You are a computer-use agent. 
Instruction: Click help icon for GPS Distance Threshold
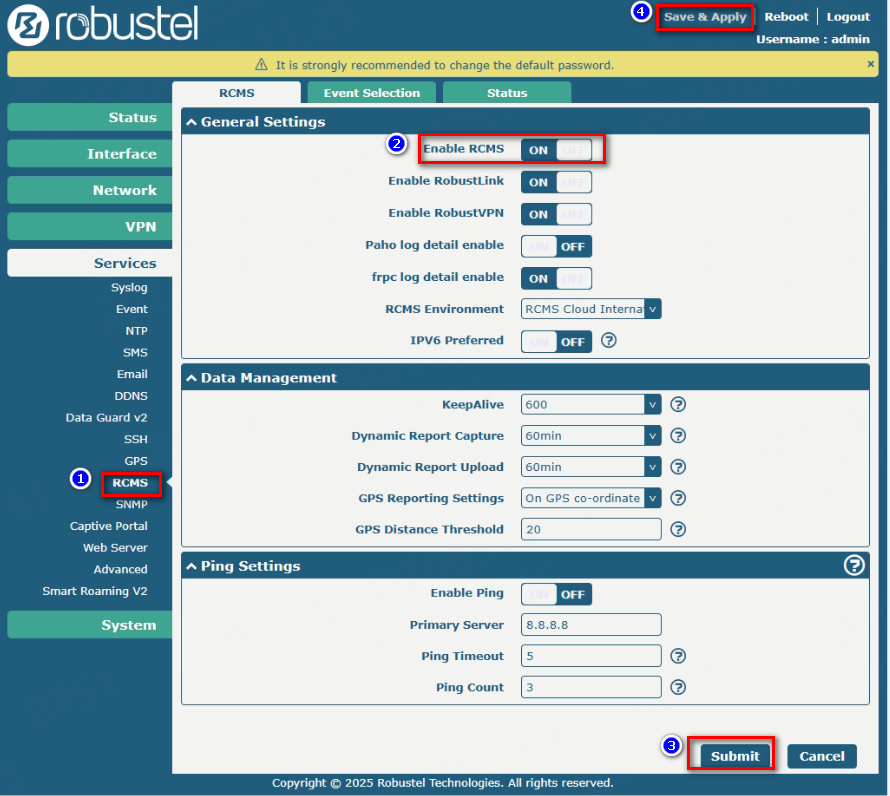coord(678,529)
